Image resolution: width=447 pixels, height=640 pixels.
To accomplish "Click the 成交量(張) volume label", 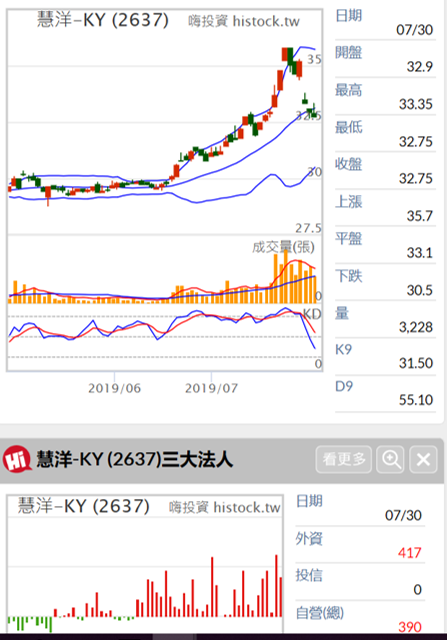I will click(283, 247).
